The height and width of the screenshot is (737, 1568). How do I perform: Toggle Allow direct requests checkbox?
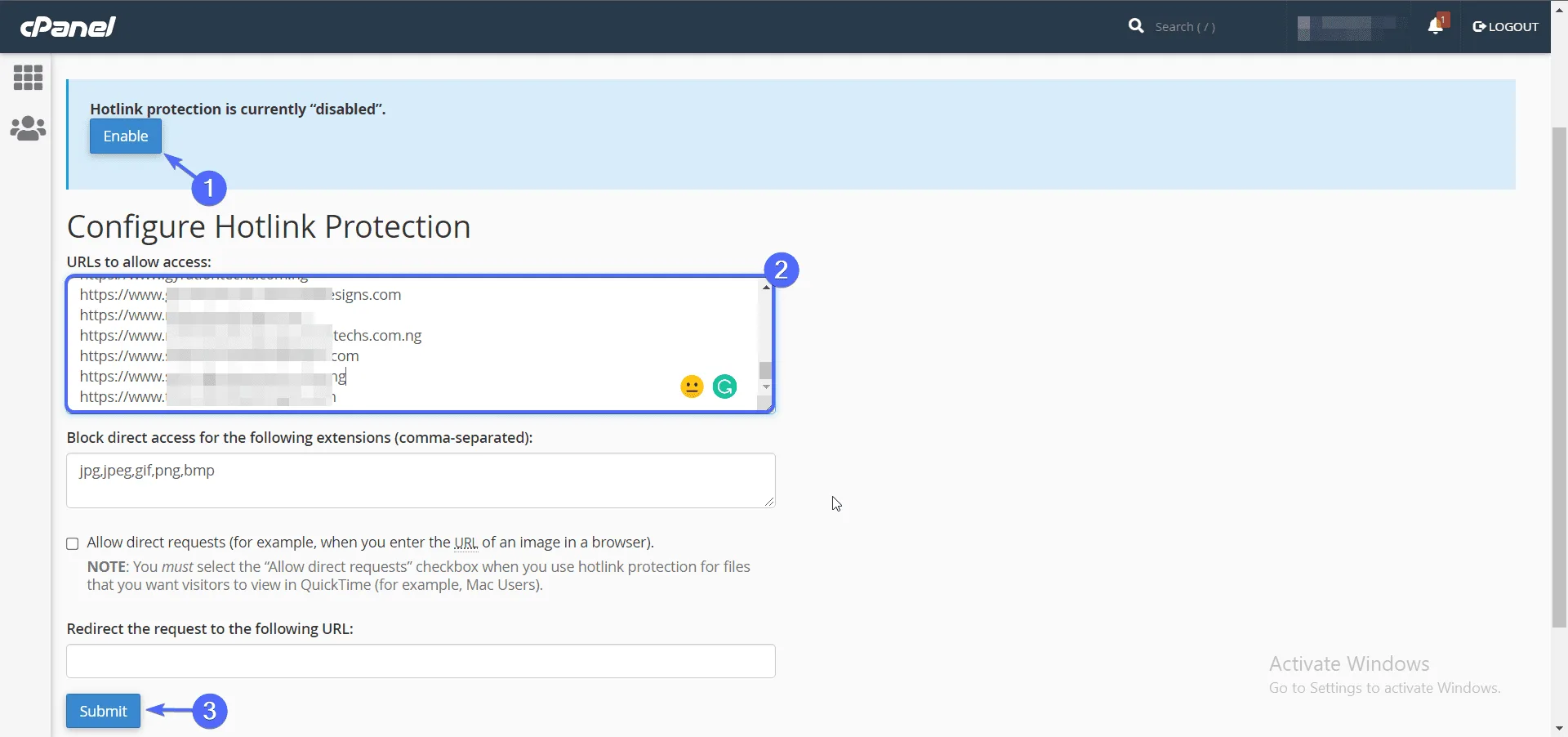(x=73, y=543)
